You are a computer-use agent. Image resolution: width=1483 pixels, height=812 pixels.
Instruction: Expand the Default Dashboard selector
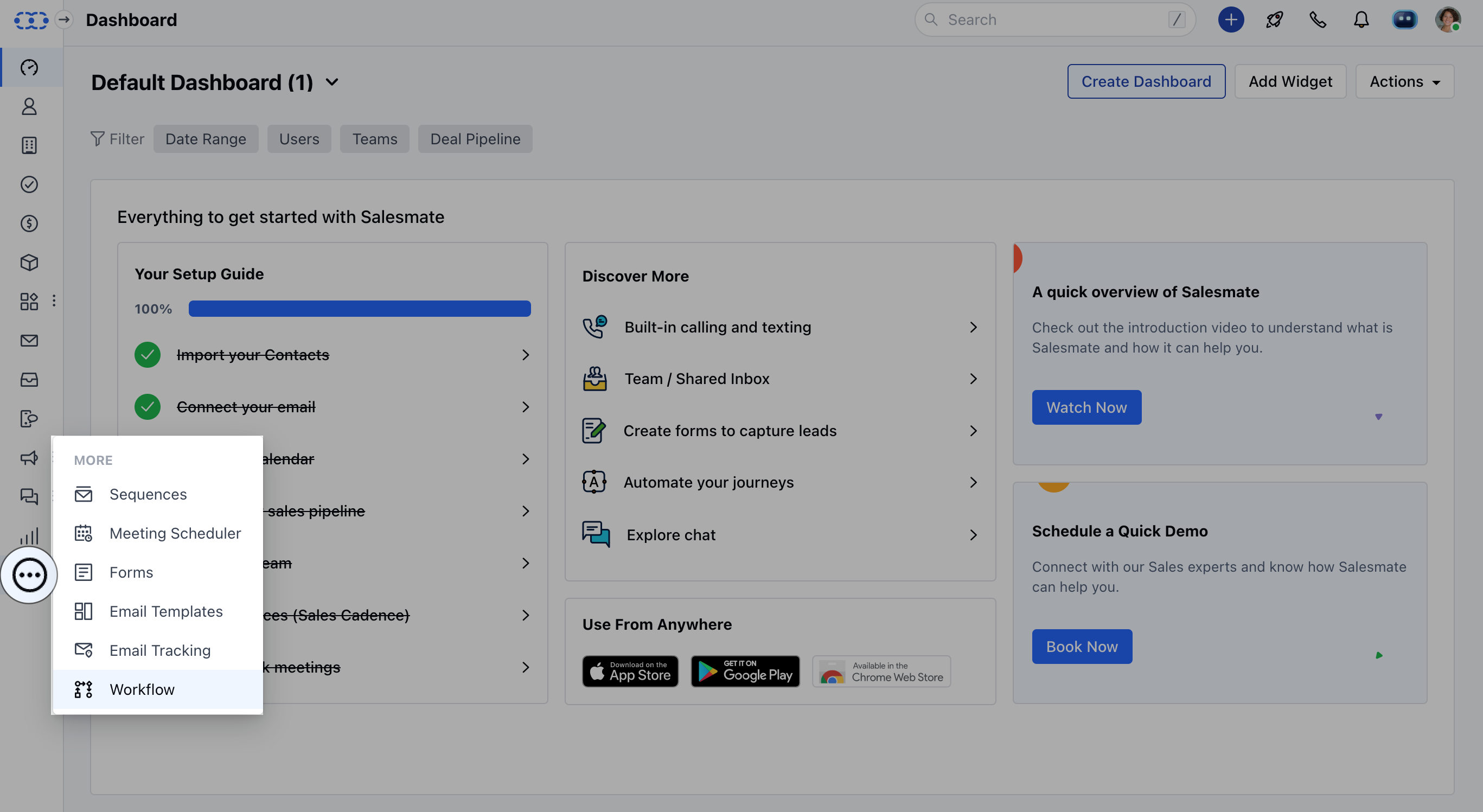click(x=331, y=82)
